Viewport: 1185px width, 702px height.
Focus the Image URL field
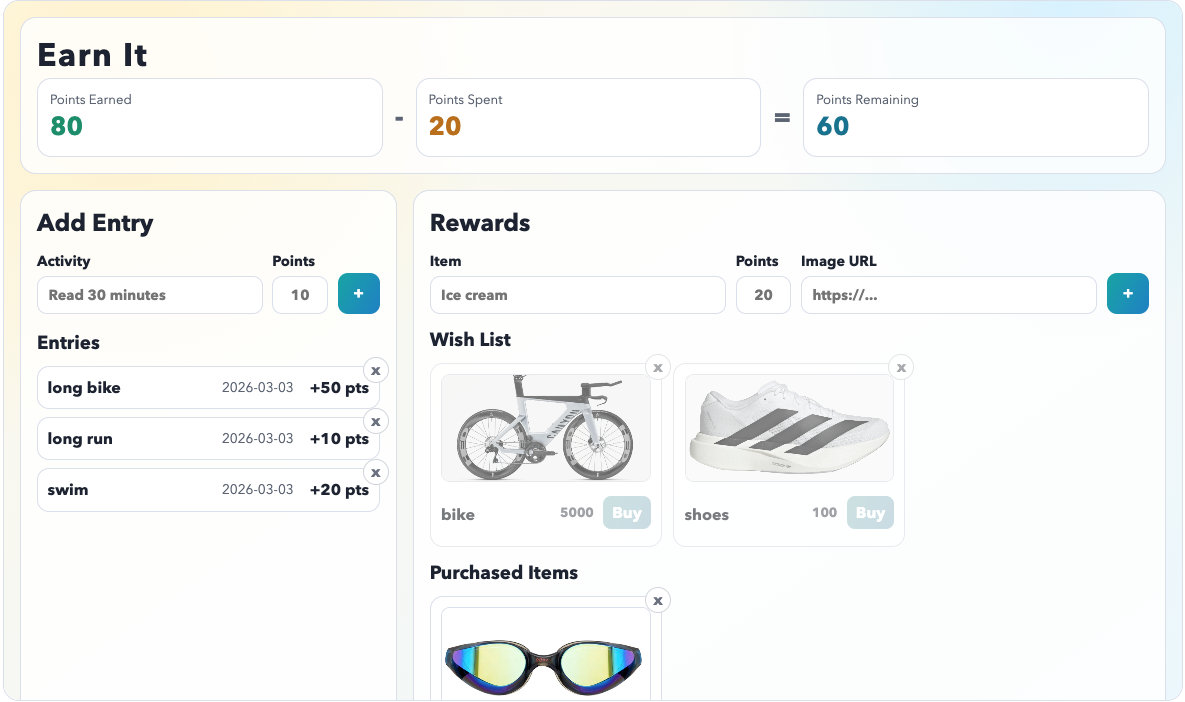point(948,295)
